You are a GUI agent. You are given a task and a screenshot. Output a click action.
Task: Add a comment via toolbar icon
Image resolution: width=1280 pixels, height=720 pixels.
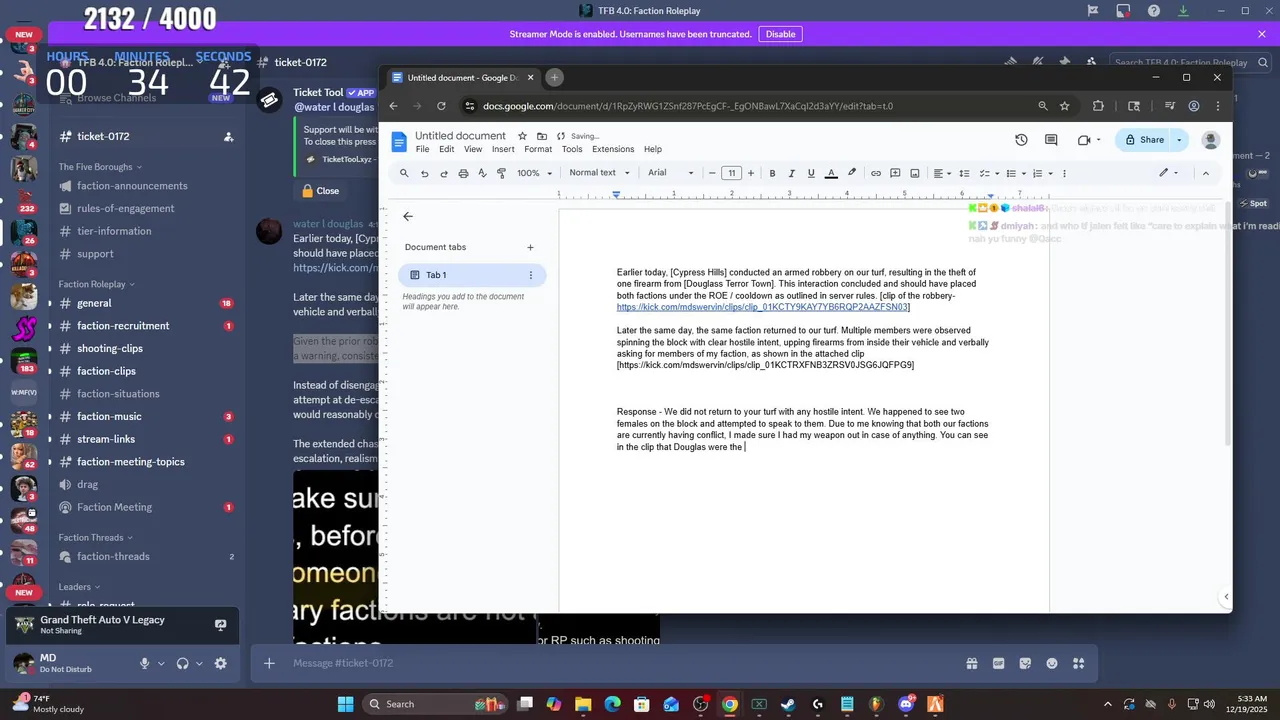[x=895, y=173]
